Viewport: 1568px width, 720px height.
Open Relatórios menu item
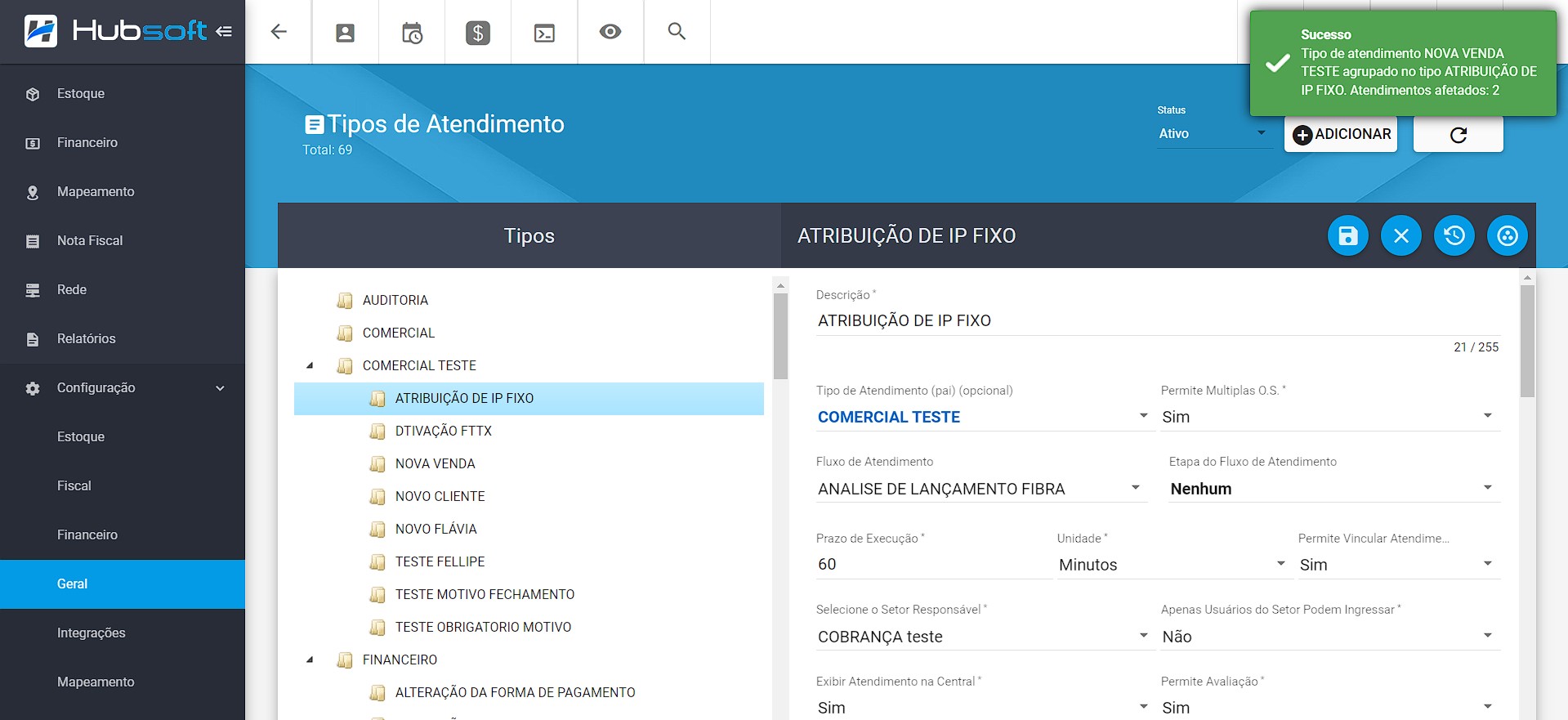point(123,339)
